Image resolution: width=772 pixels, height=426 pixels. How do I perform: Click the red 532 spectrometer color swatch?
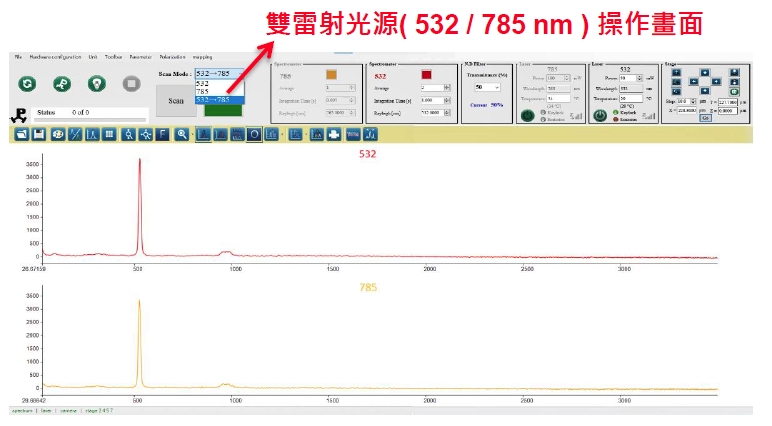(426, 75)
